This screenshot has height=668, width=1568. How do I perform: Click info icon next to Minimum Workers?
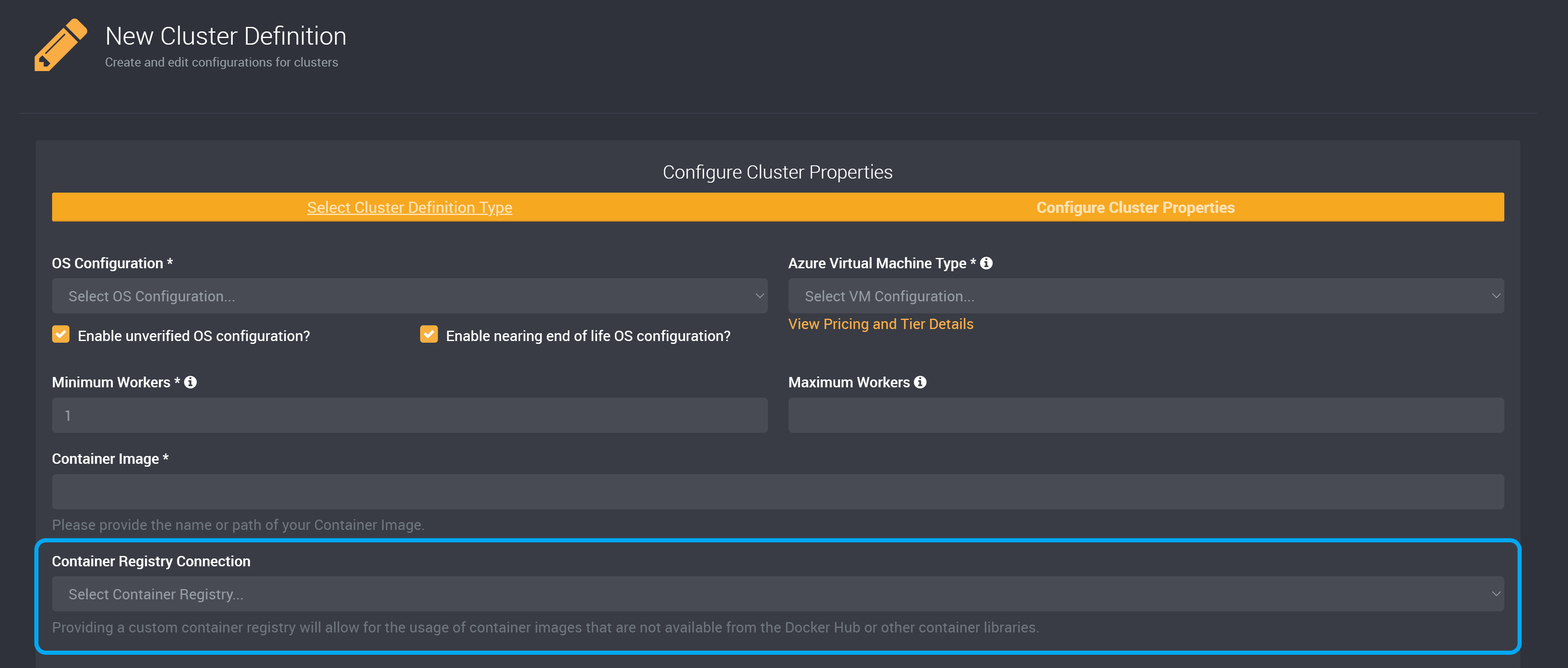point(191,382)
